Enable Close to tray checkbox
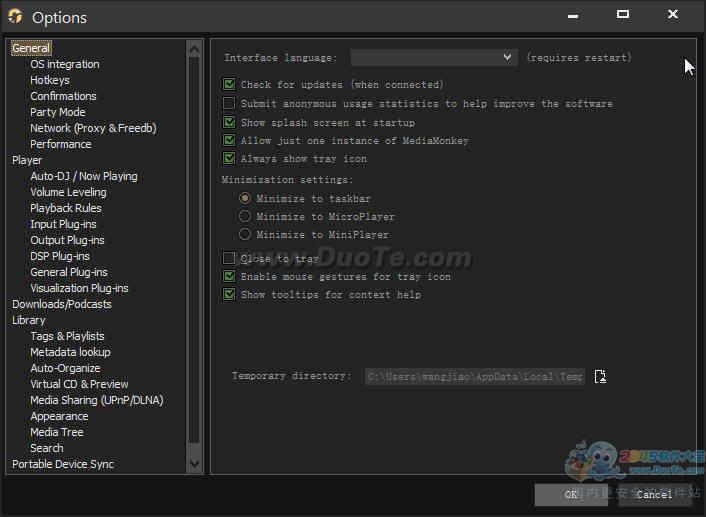Viewport: 706px width, 517px height. (229, 258)
